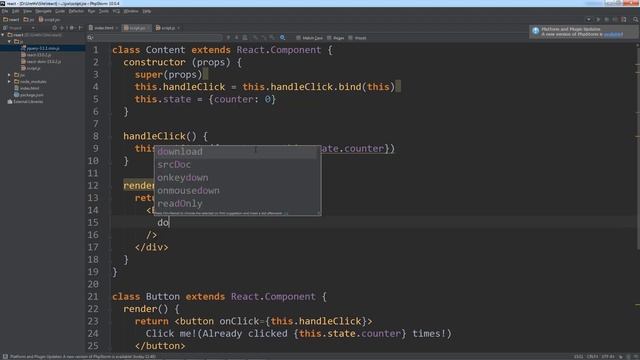Viewport: 640px width, 360px height.
Task: Hide the Project panel
Action: [80, 28]
